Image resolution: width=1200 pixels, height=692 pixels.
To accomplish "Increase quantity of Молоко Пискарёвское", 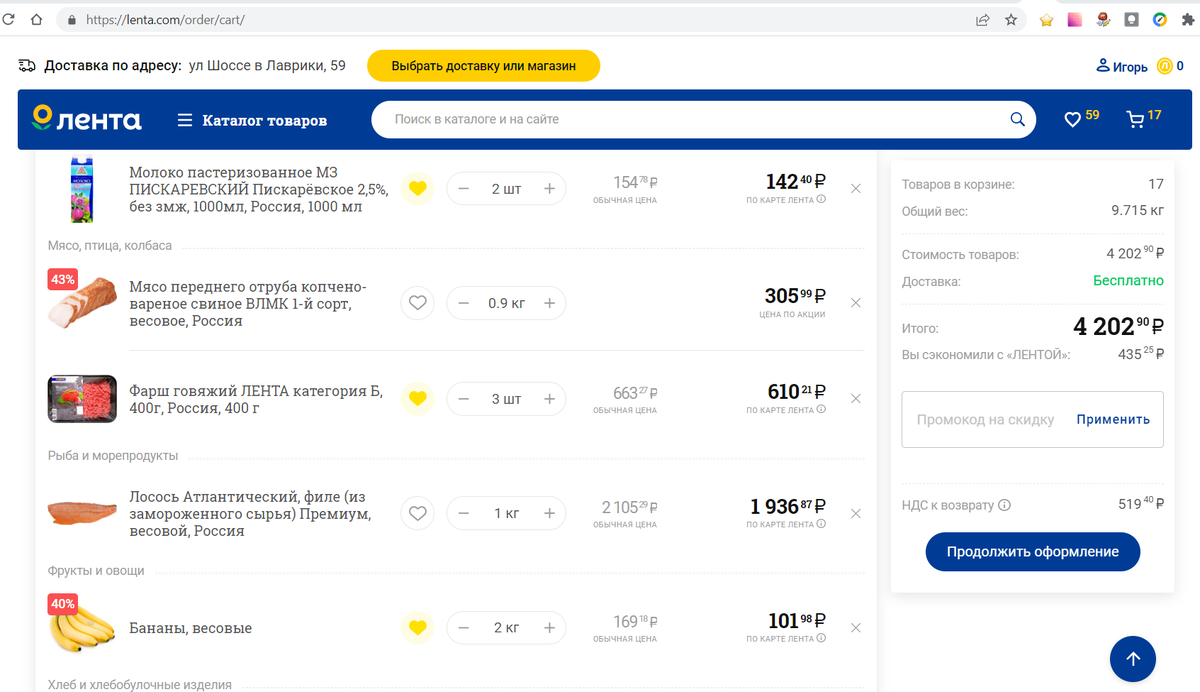I will pyautogui.click(x=549, y=188).
